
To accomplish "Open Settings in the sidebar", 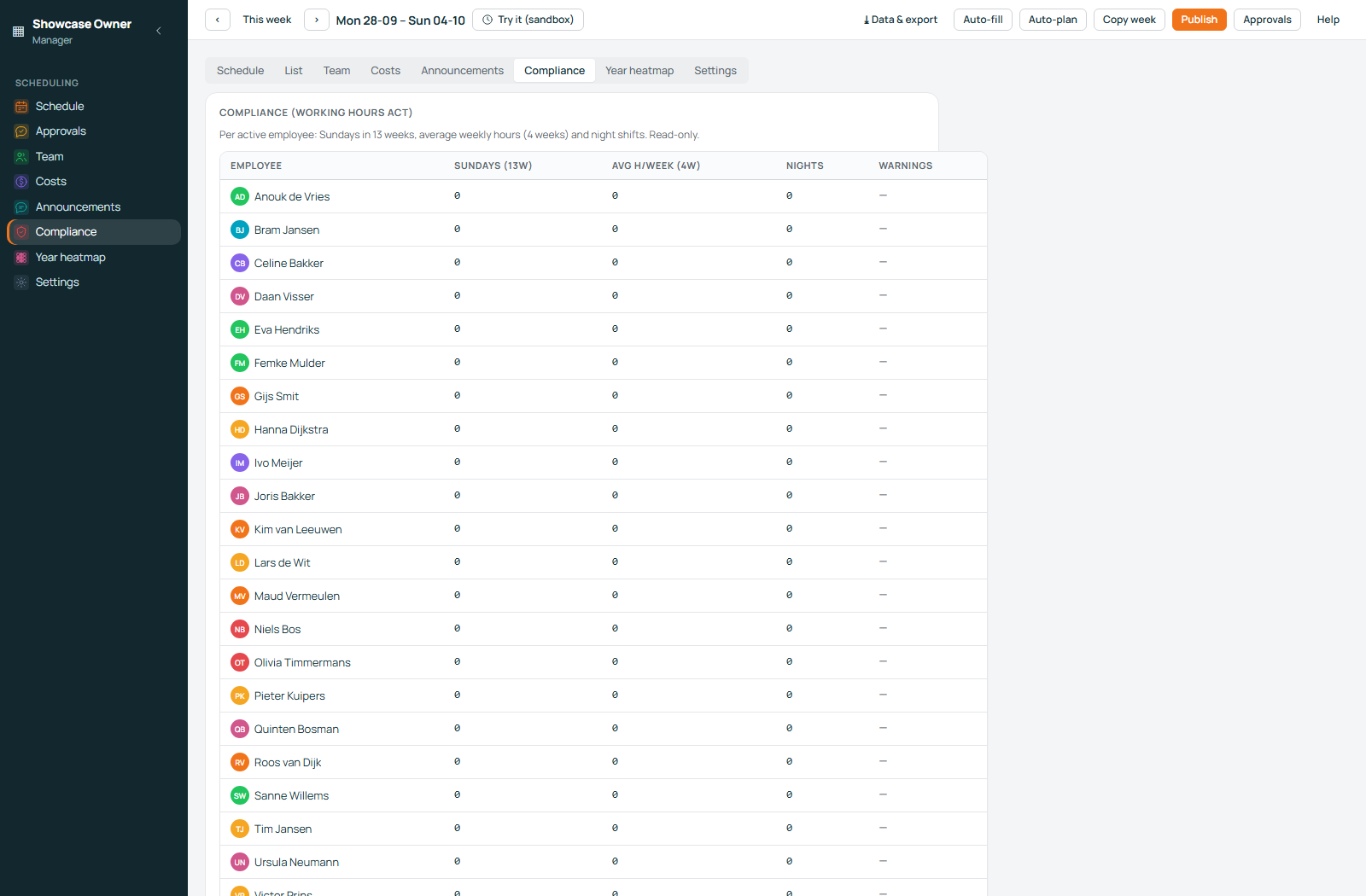I will pyautogui.click(x=94, y=282).
